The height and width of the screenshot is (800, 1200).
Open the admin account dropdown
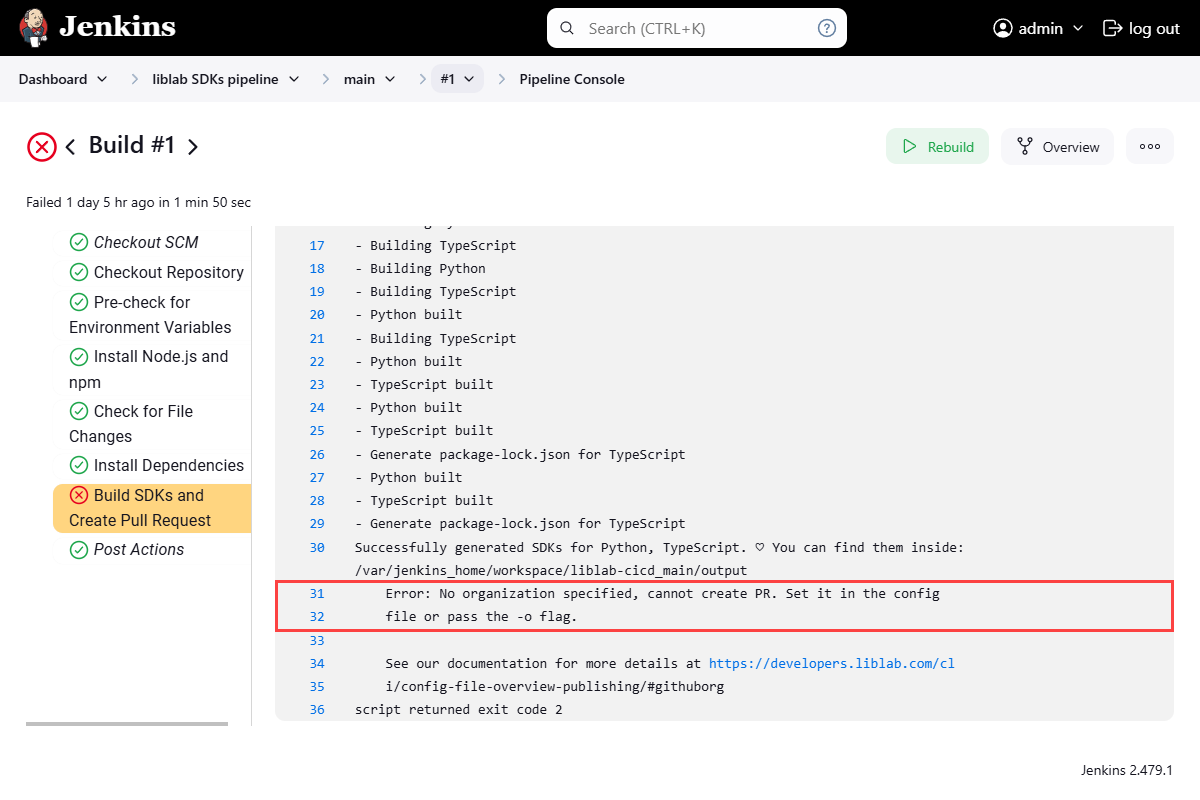(1075, 28)
